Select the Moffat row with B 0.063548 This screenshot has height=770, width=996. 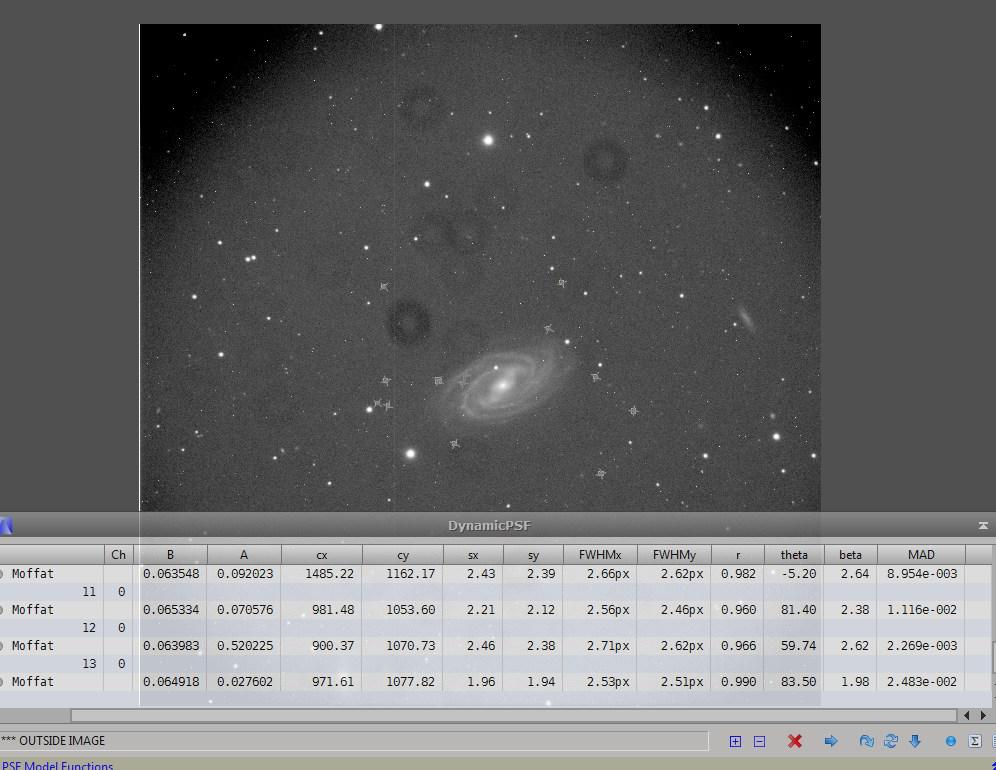(x=495, y=574)
